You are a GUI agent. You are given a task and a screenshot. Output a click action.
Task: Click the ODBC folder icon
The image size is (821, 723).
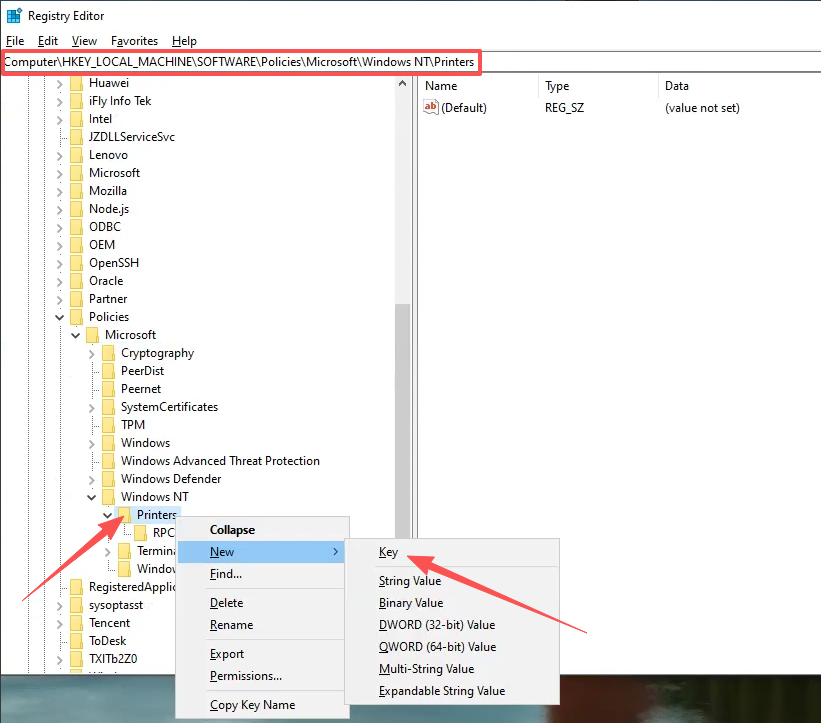click(76, 227)
